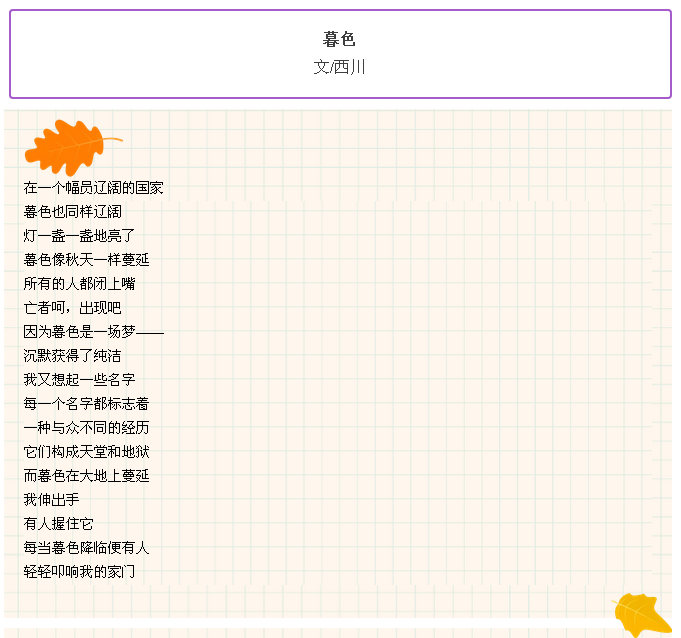This screenshot has width=681, height=638.
Task: Click the line 在一个幅员辽阔的国家
Action: 93,188
